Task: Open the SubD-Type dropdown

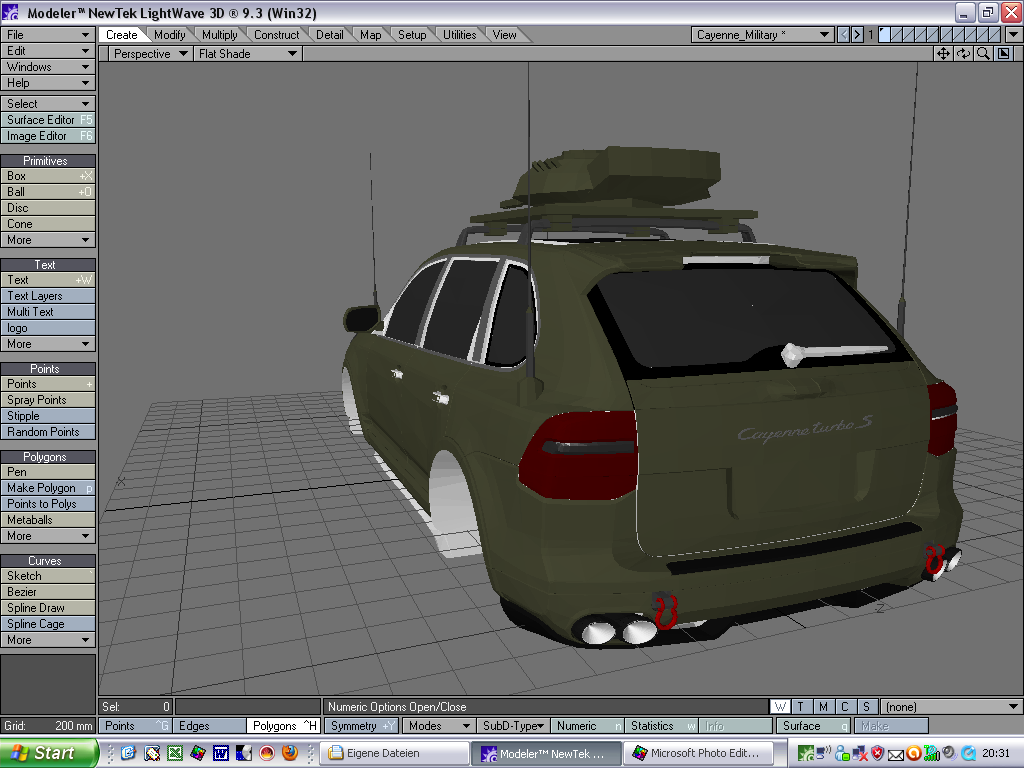Action: 513,726
